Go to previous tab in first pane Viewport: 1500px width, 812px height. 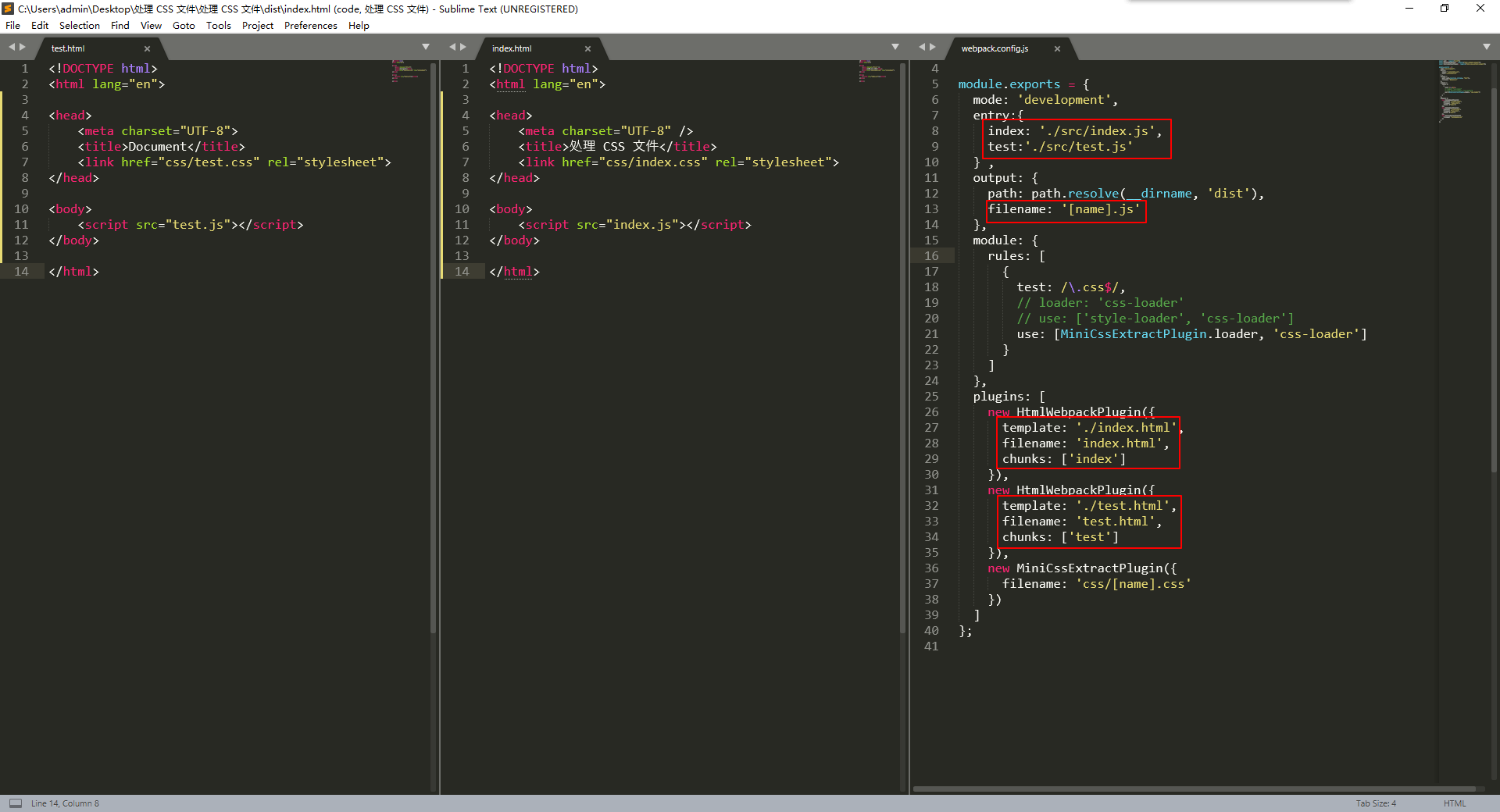click(x=12, y=47)
